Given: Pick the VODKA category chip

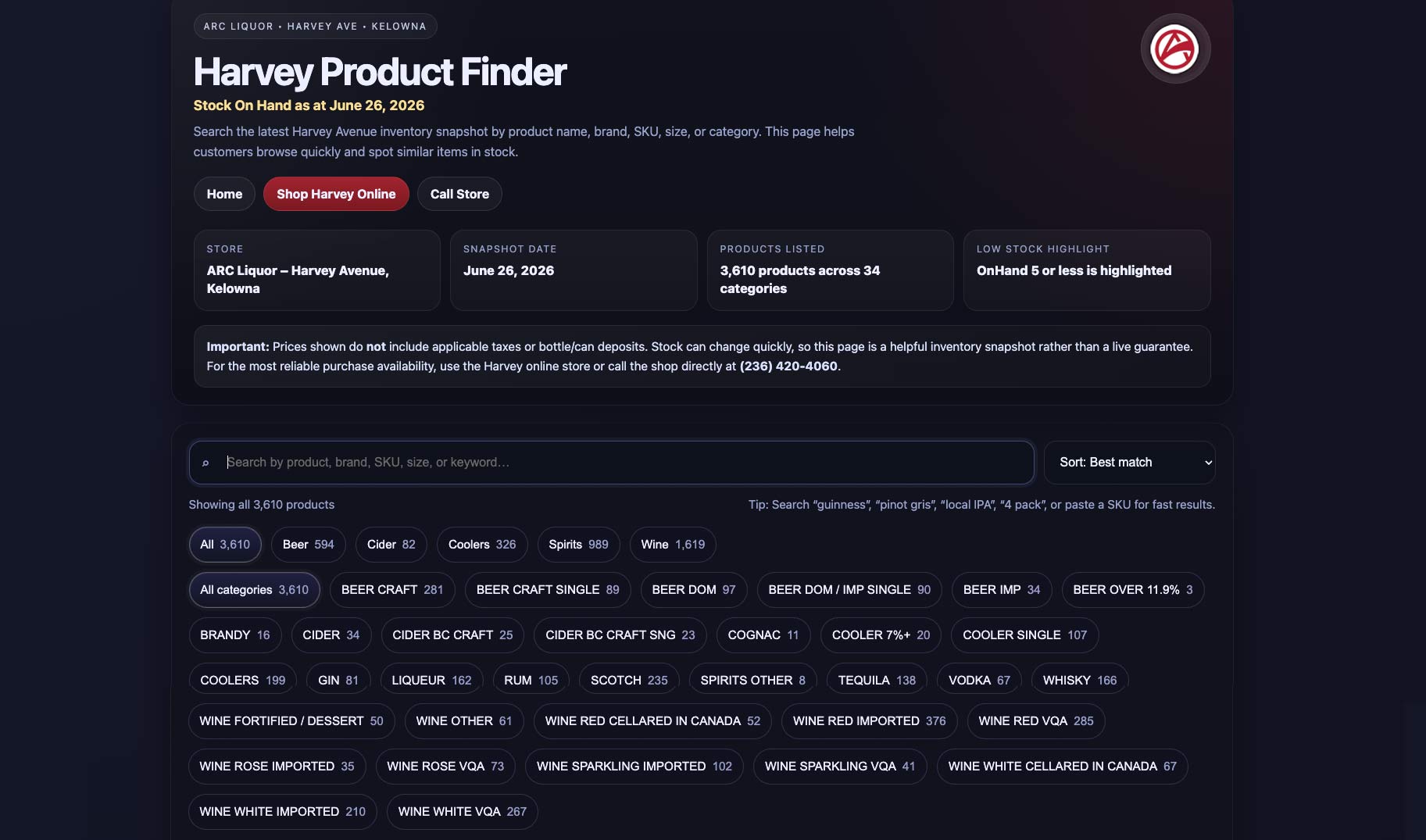Looking at the screenshot, I should pos(980,678).
